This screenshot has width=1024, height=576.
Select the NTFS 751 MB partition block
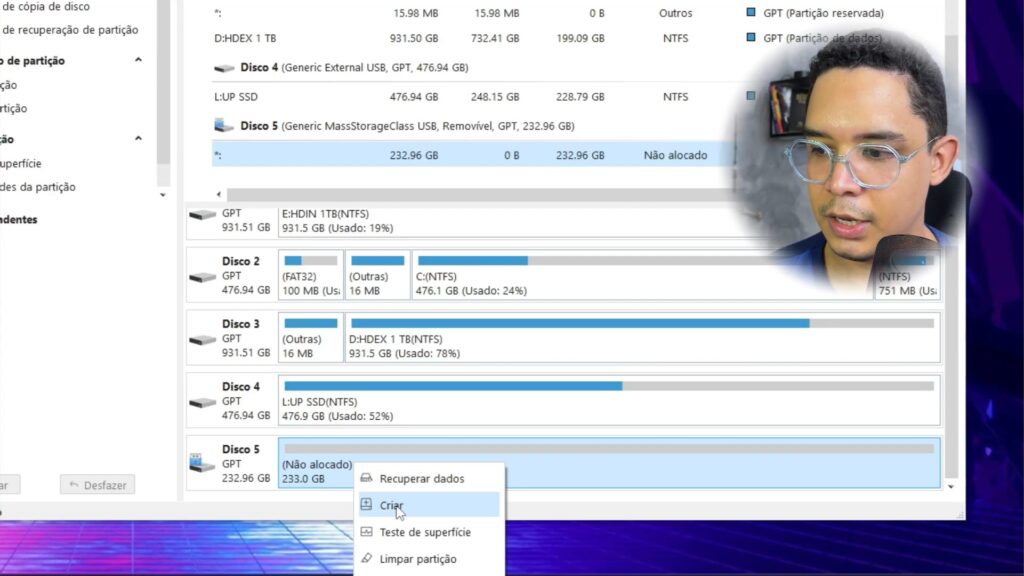[908, 275]
